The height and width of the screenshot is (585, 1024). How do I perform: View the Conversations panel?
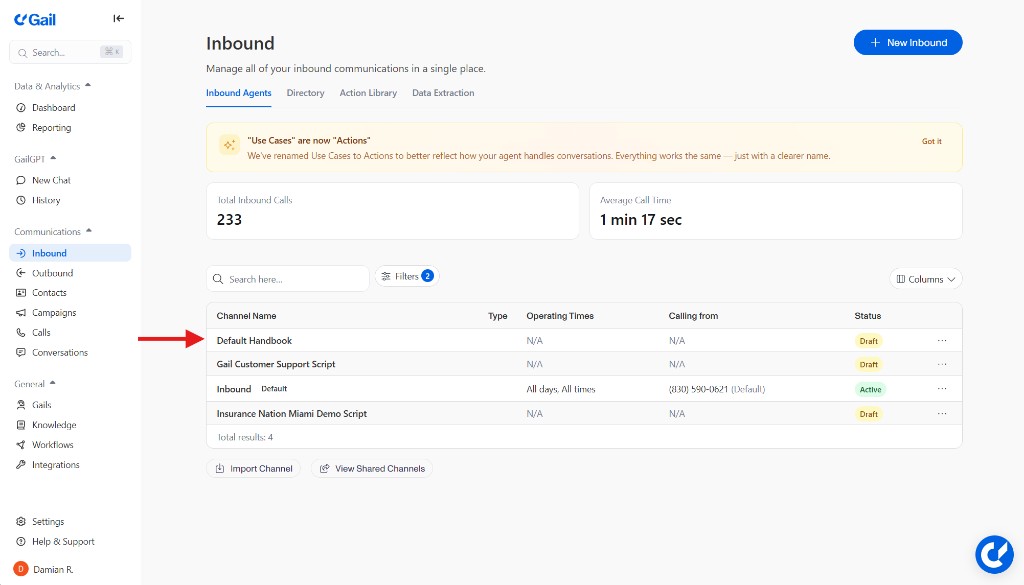tap(58, 352)
